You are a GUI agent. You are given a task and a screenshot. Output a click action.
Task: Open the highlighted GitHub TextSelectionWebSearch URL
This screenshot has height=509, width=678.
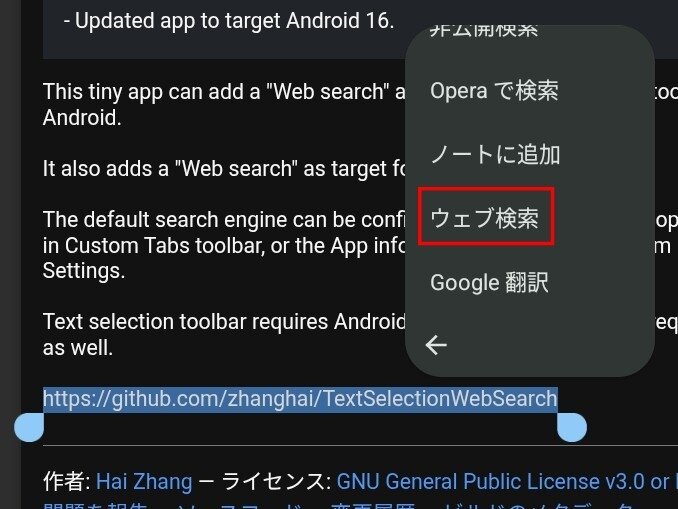pos(300,399)
